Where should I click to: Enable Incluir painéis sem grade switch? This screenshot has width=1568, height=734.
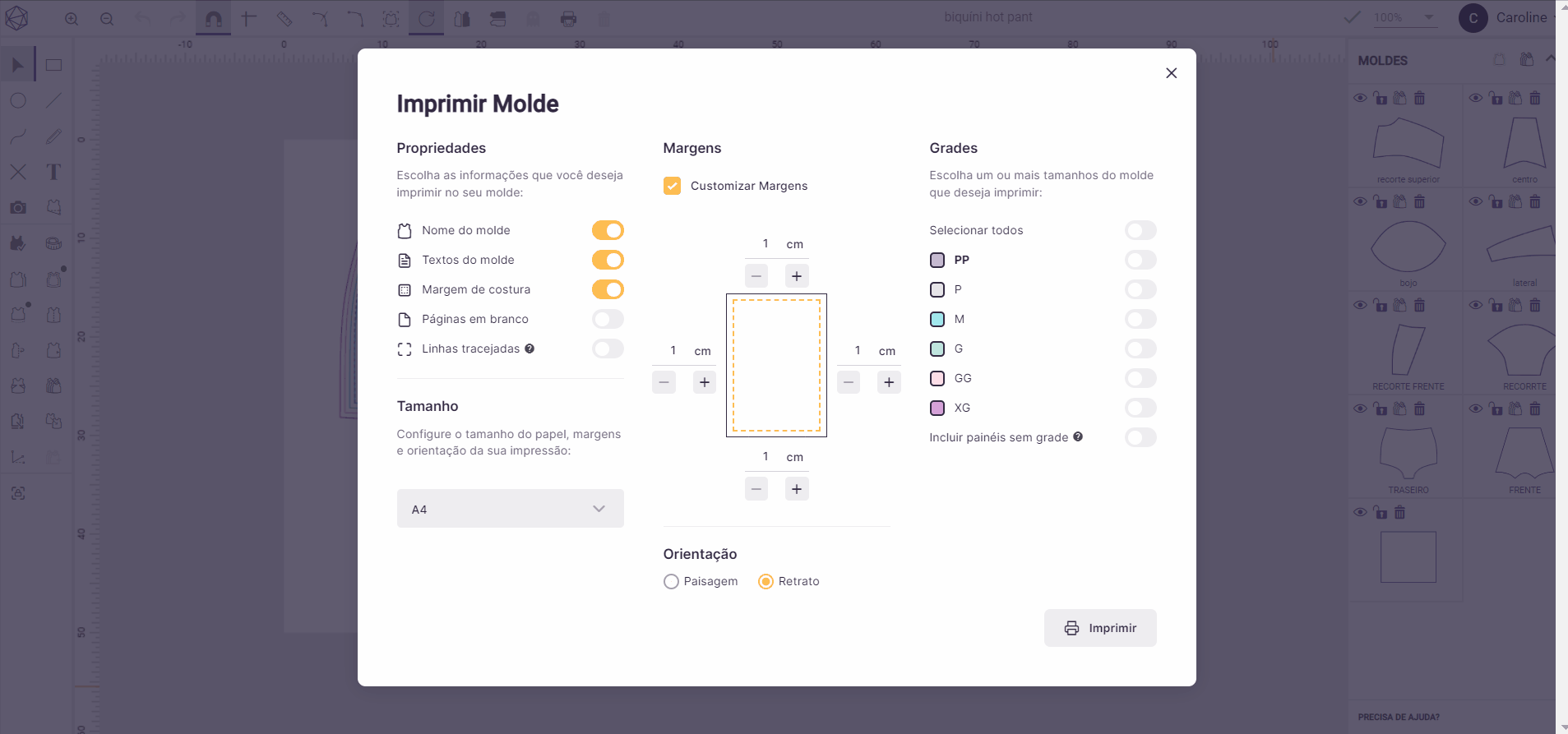click(x=1140, y=437)
